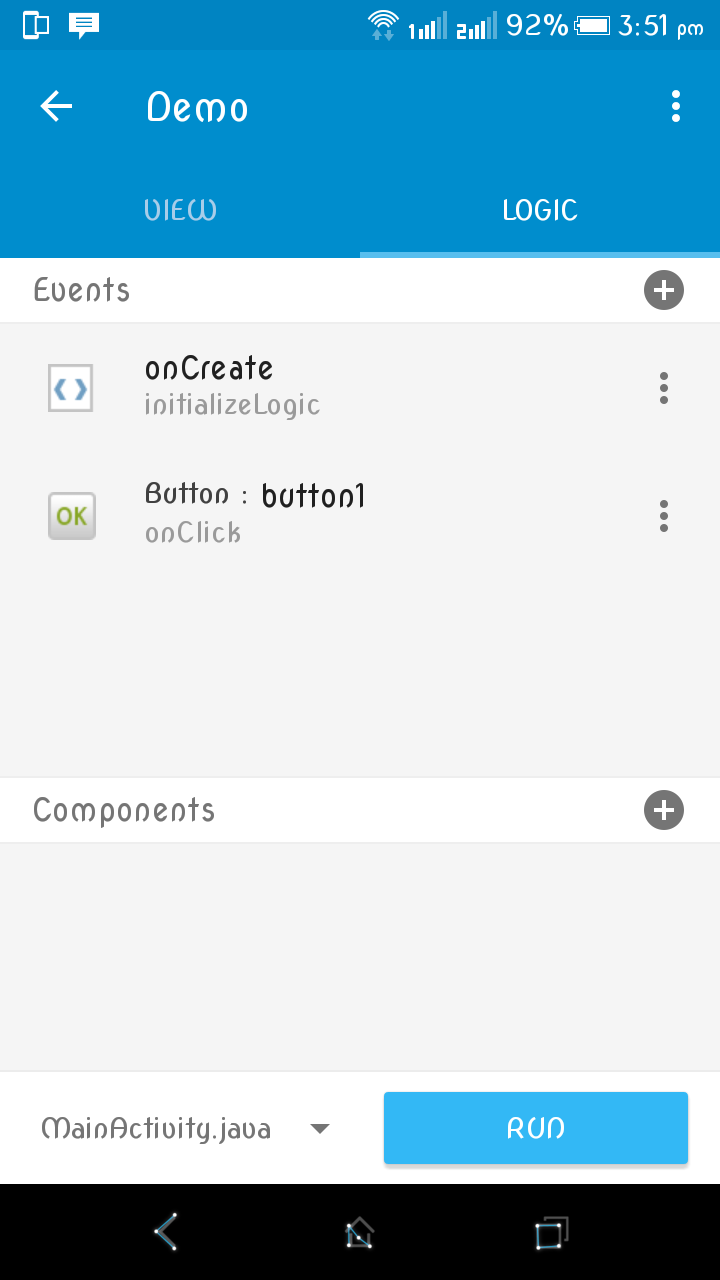
Task: Open options for button1 onClick event
Action: pyautogui.click(x=663, y=516)
